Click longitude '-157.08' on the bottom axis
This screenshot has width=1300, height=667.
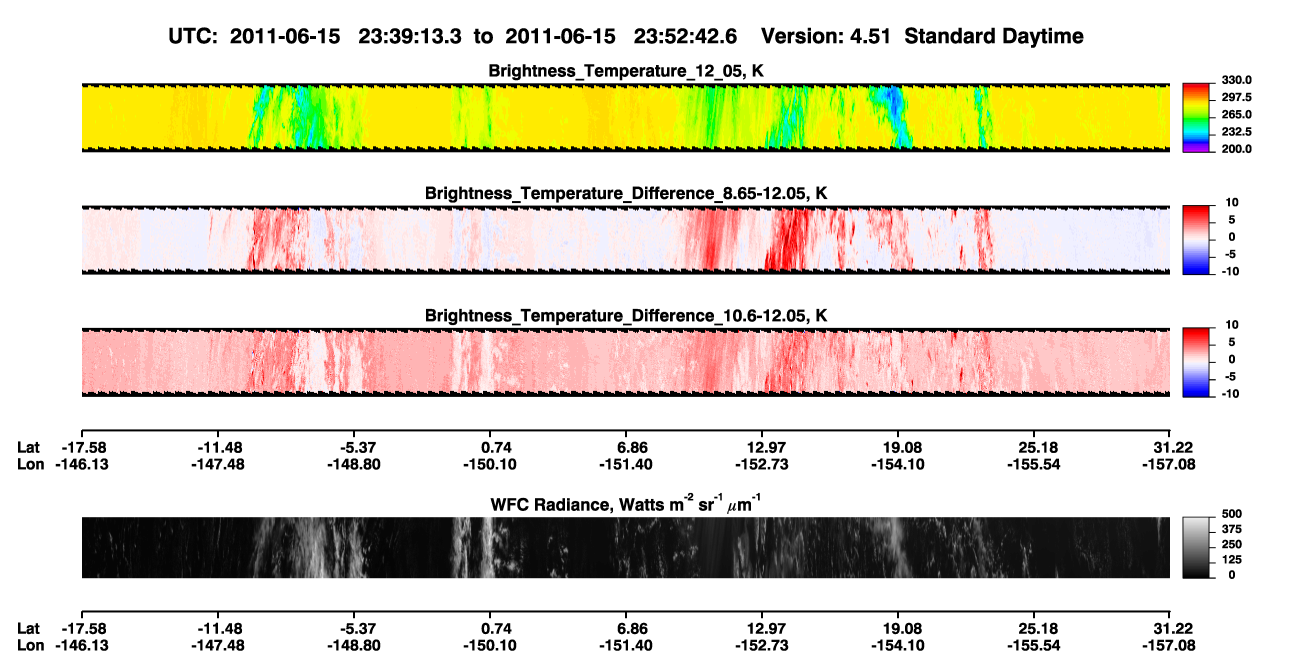[x=1170, y=646]
